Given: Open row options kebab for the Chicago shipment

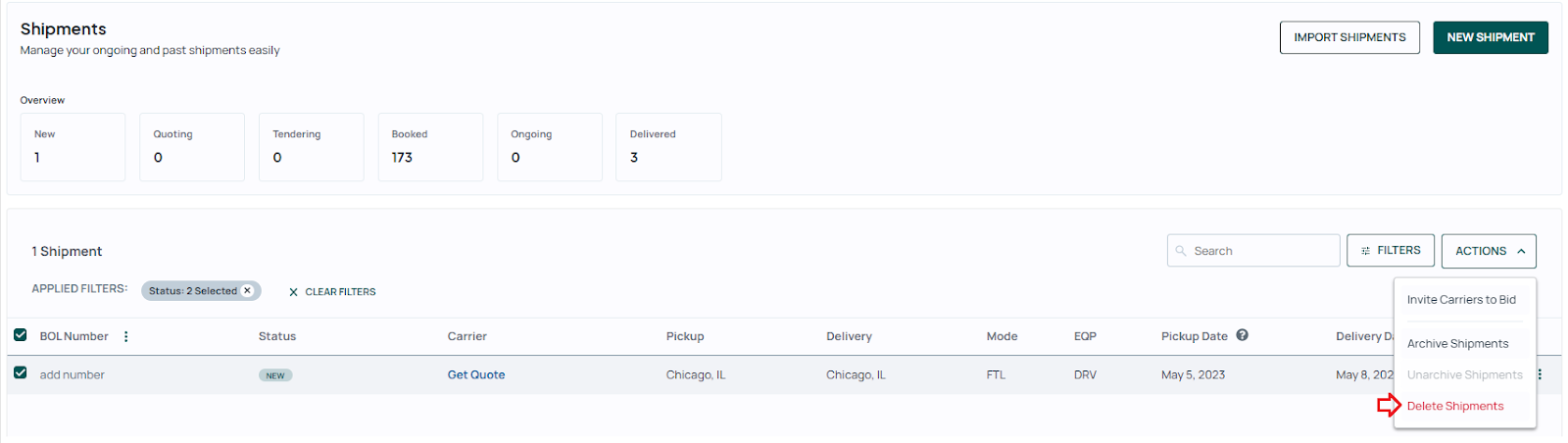Looking at the screenshot, I should tap(1540, 374).
